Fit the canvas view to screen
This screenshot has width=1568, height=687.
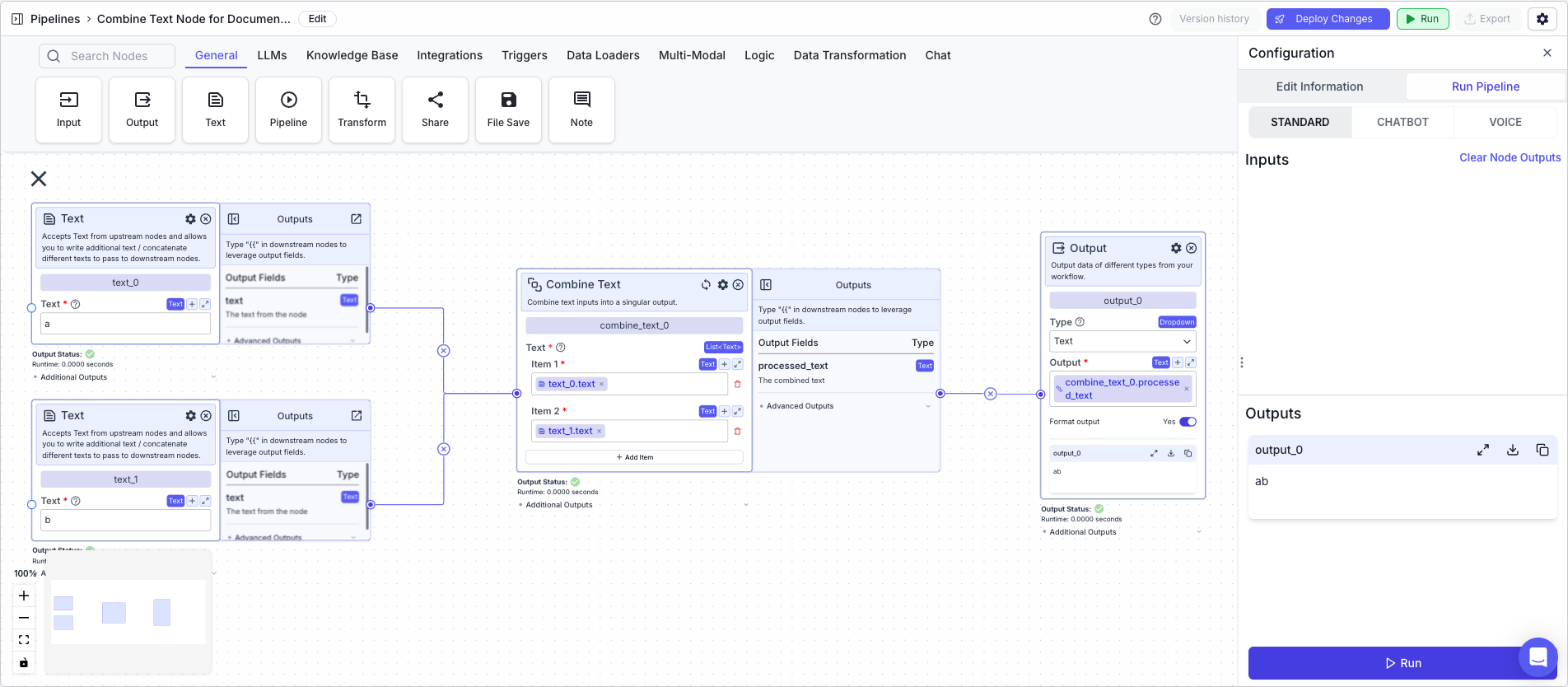pyautogui.click(x=24, y=640)
